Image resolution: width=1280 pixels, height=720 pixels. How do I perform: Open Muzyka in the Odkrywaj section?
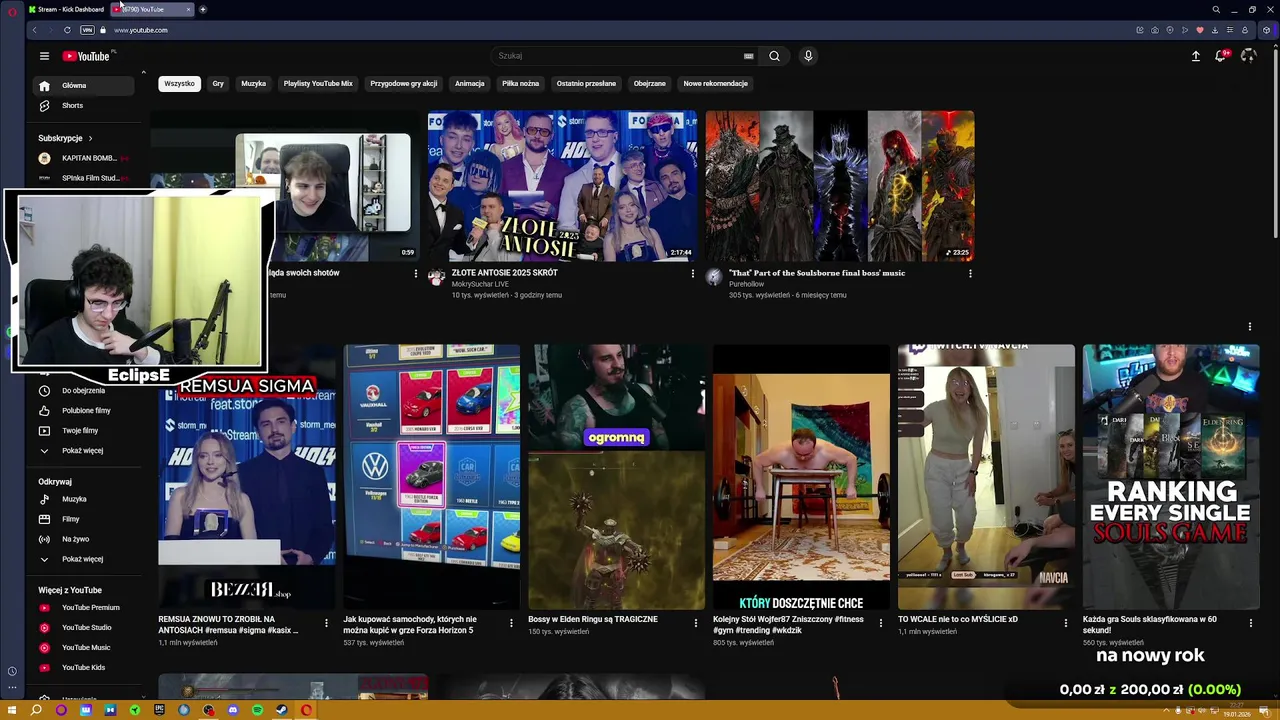(84, 499)
